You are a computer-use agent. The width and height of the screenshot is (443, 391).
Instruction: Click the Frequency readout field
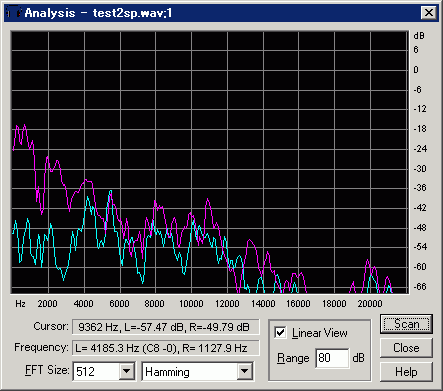165,348
